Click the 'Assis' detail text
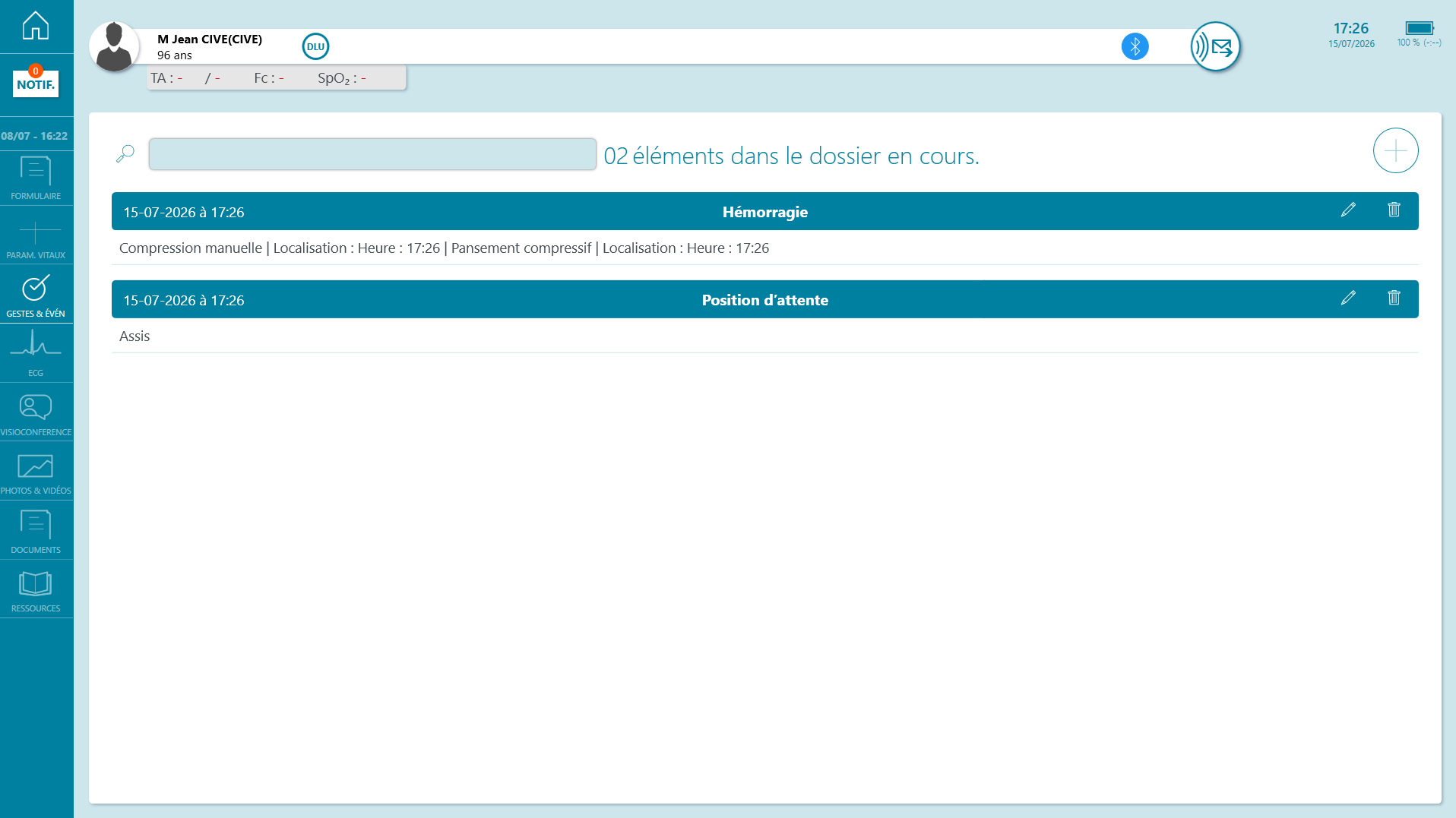Screen dimensions: 1456x818 tap(135, 336)
